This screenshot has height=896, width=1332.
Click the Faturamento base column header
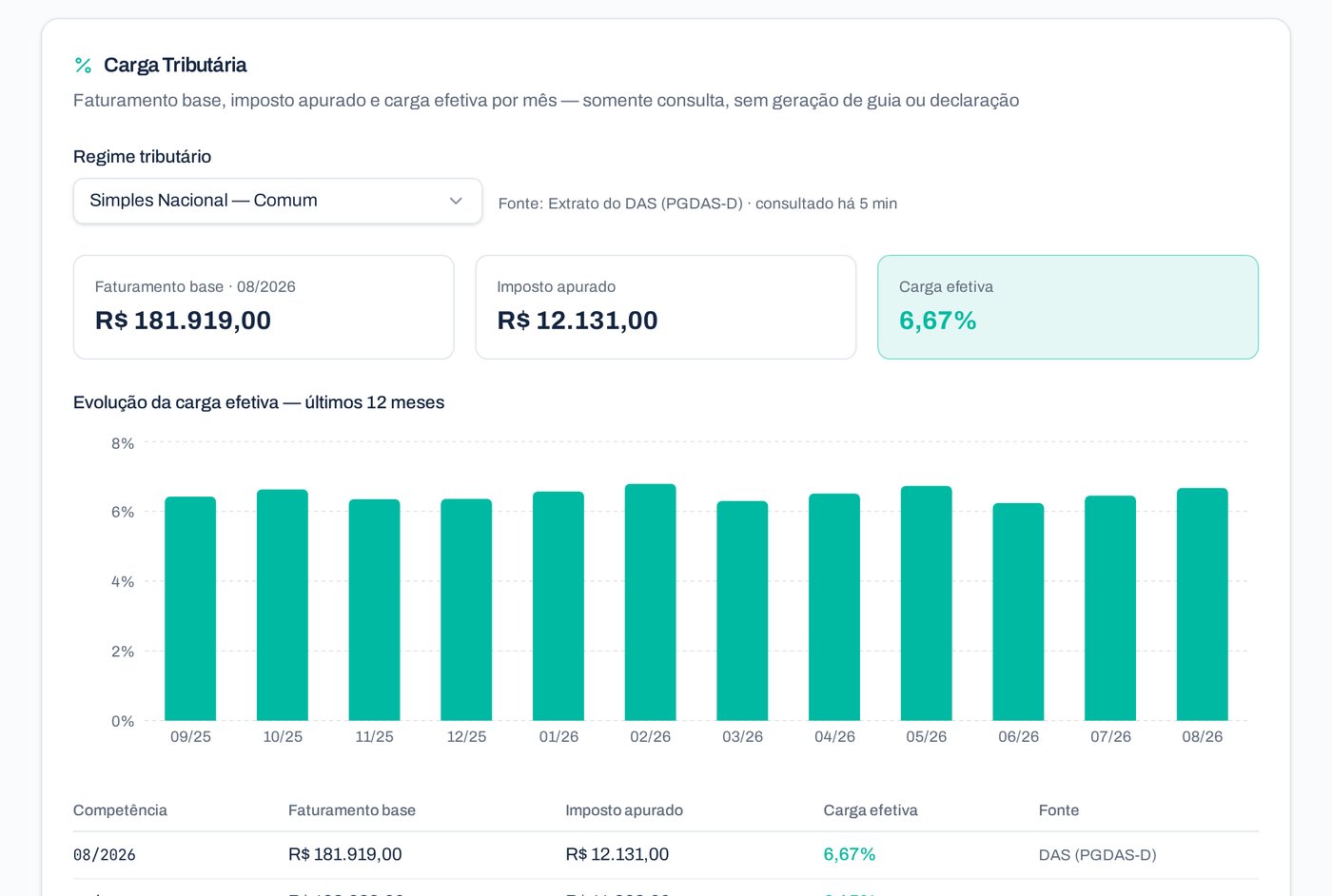click(352, 810)
